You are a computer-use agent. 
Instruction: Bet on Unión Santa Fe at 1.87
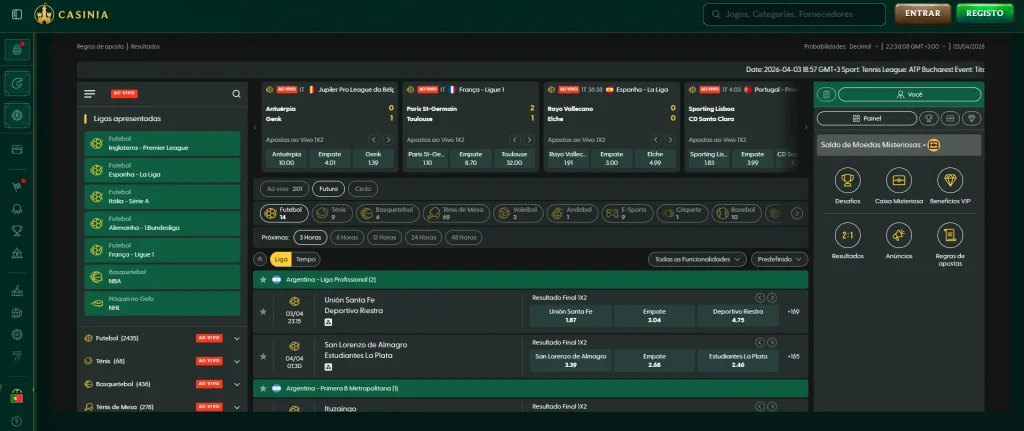[x=571, y=316]
